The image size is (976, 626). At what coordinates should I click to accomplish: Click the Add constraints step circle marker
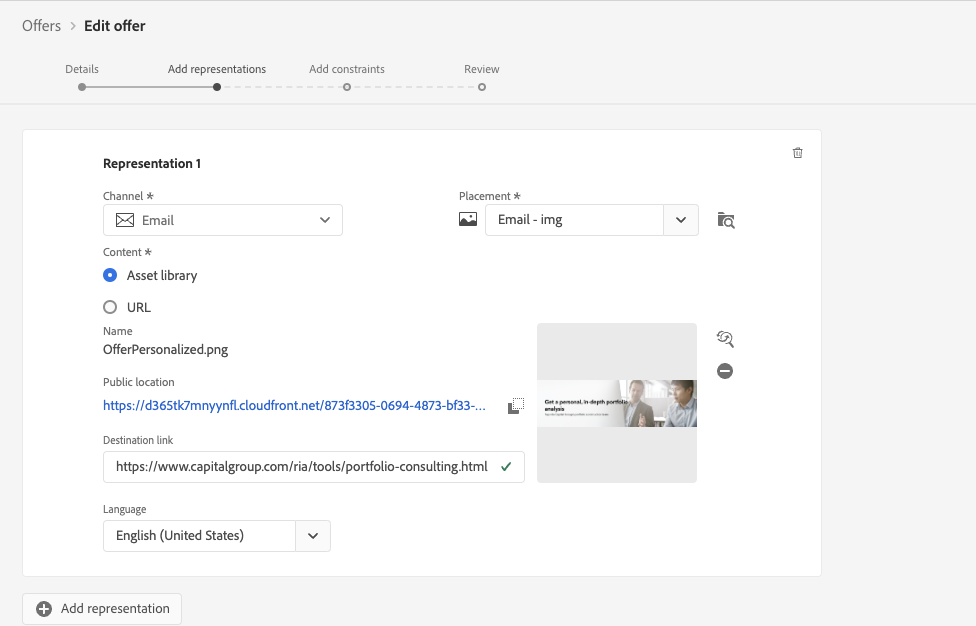pyautogui.click(x=347, y=87)
